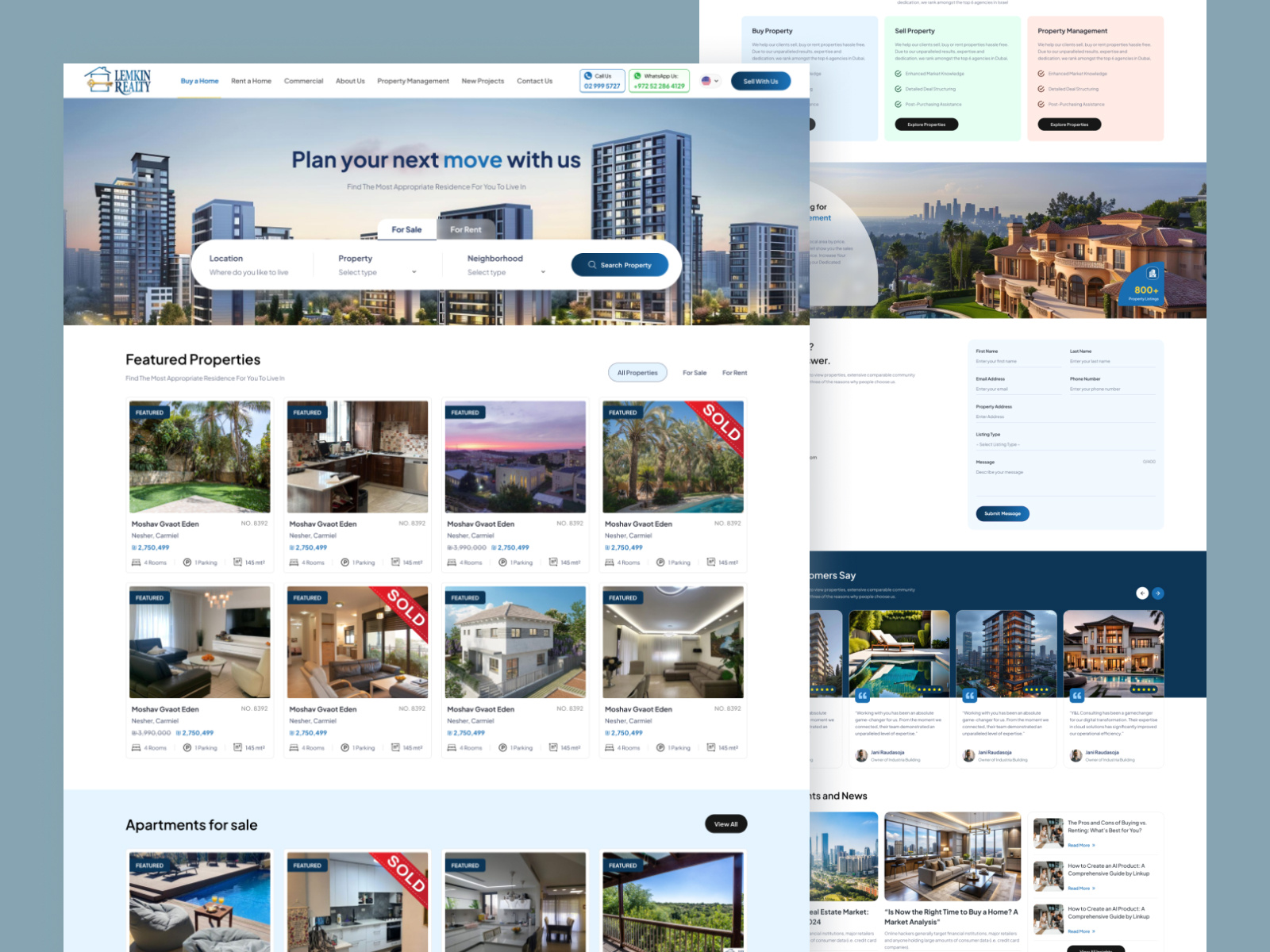The image size is (1270, 952).
Task: Click View All apartments button
Action: coord(725,823)
